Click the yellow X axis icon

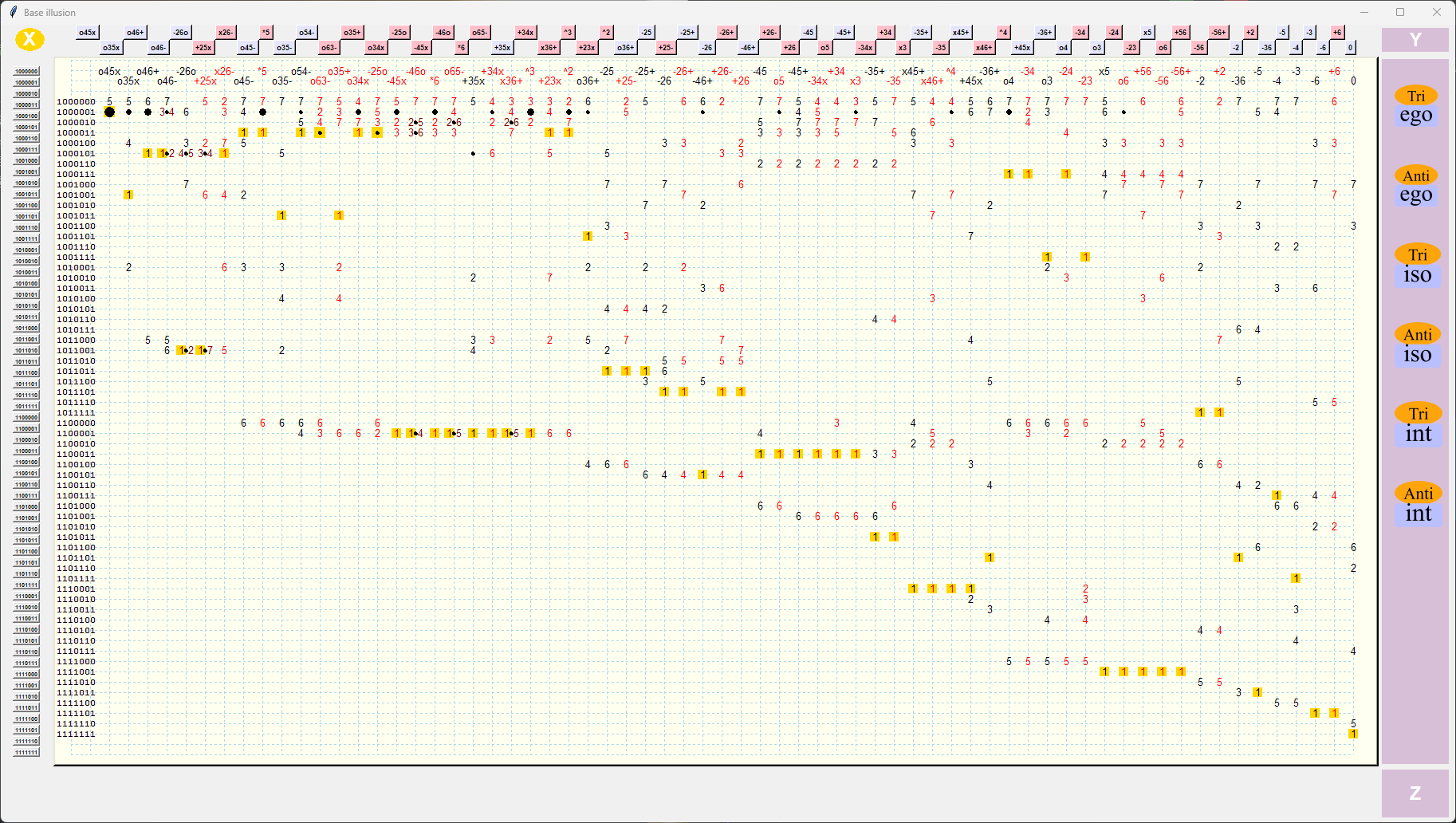[30, 38]
